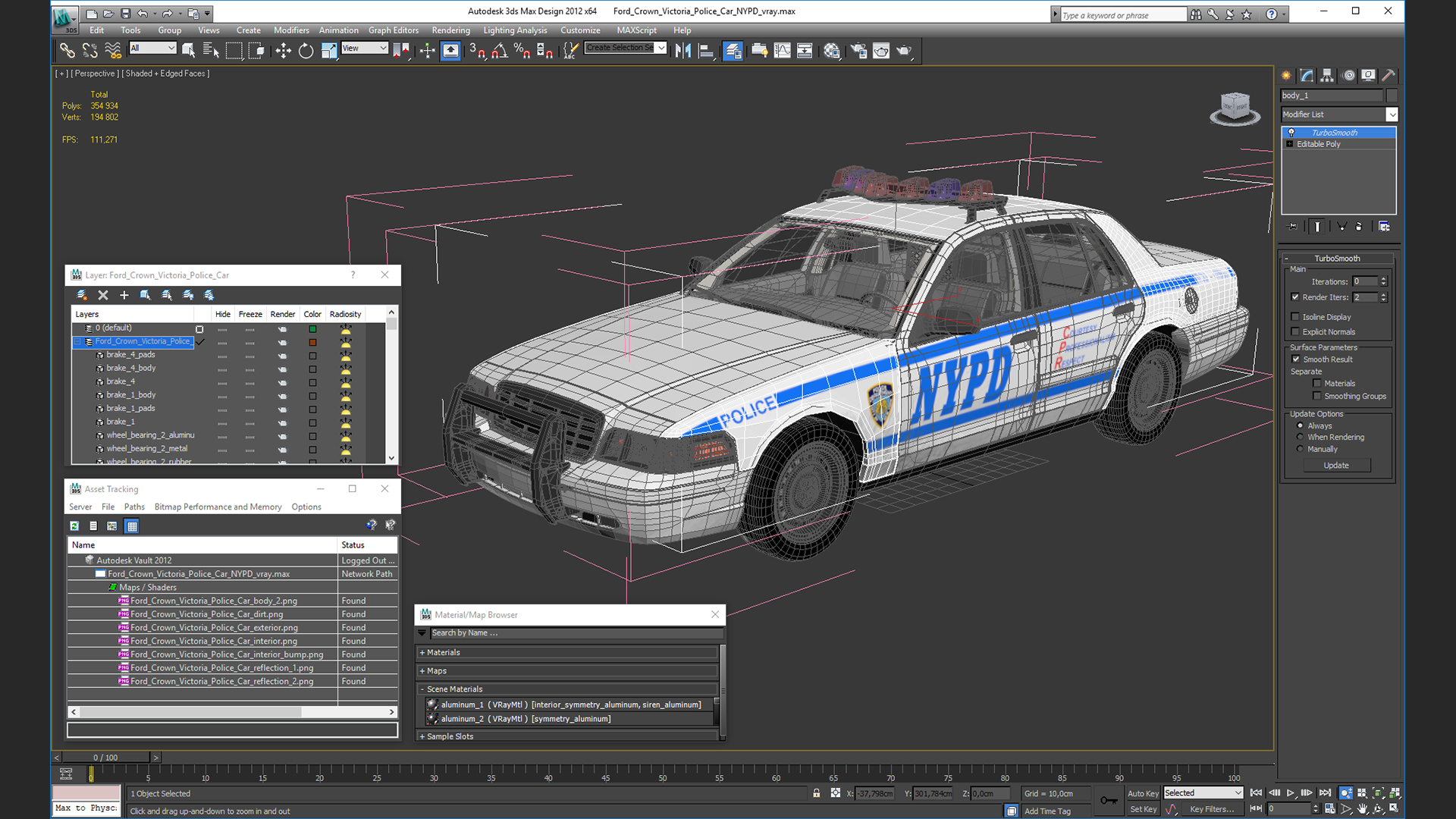Open the Graph Editors menu

(x=394, y=30)
